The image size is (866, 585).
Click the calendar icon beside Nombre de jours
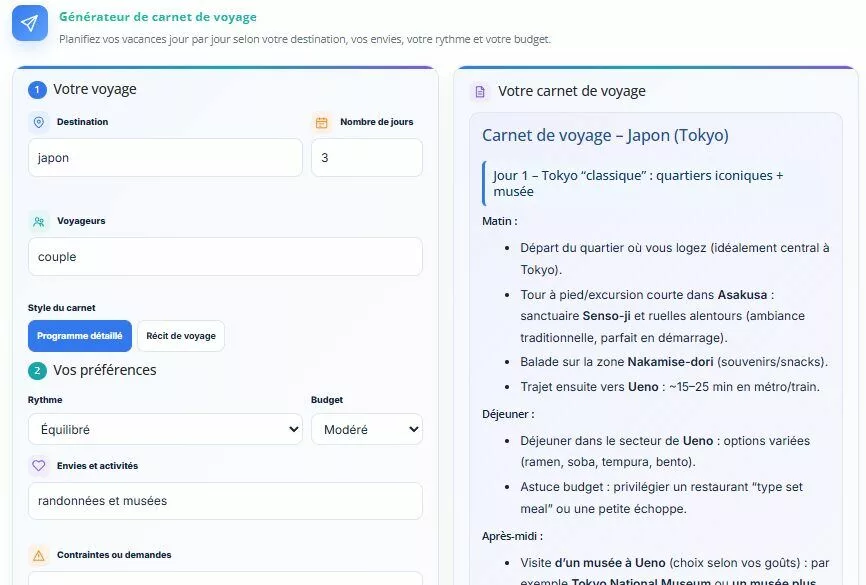tap(321, 122)
